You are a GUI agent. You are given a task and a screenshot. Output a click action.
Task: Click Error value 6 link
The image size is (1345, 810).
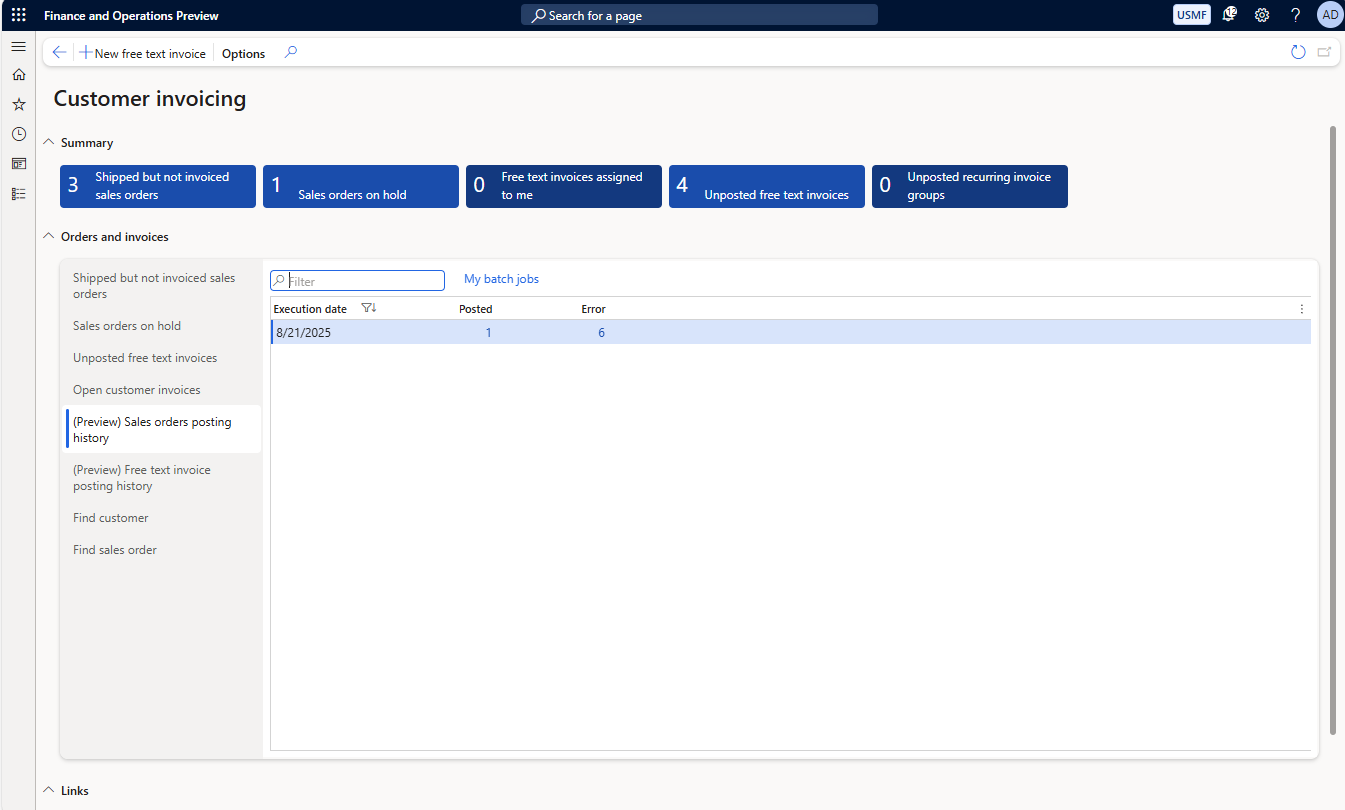point(601,333)
